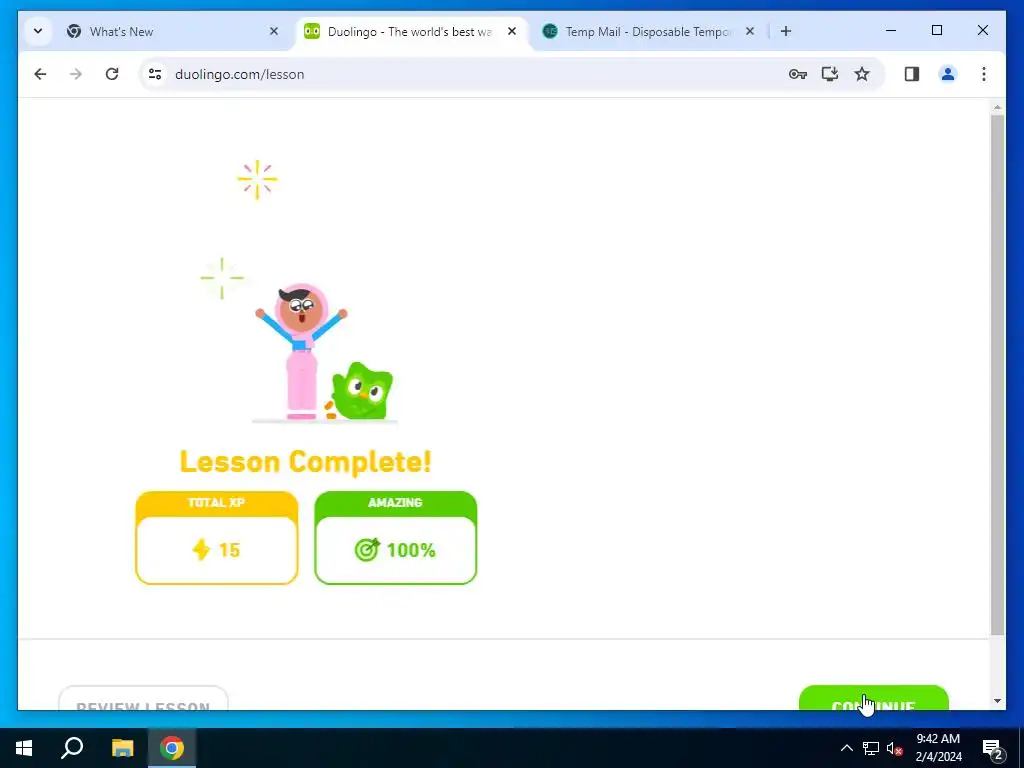The height and width of the screenshot is (768, 1024).
Task: Close the What's New tab
Action: [274, 31]
